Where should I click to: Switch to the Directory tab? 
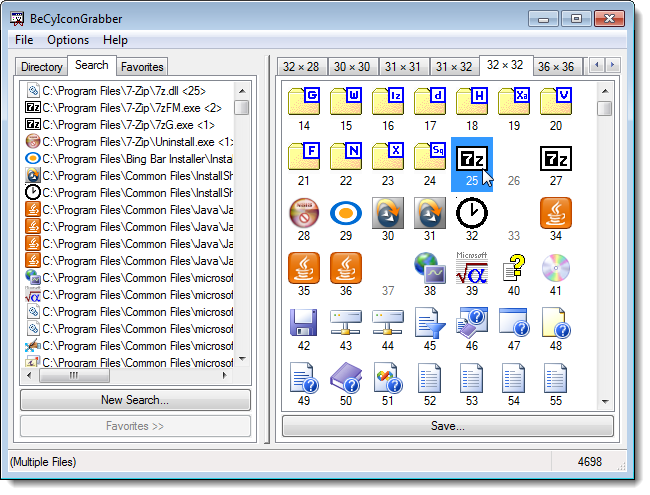coord(41,67)
